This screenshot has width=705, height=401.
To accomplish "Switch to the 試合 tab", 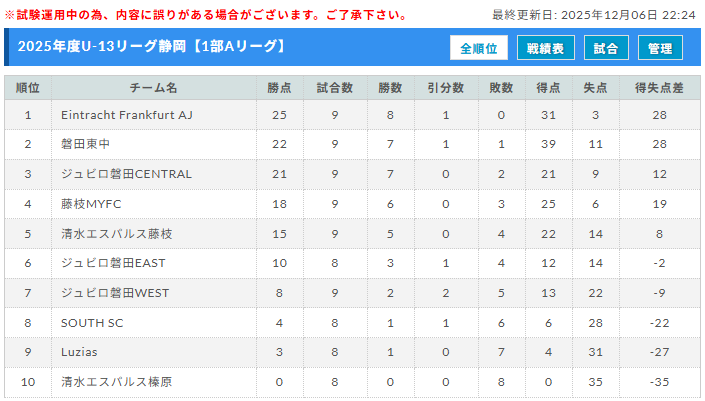I will 605,48.
